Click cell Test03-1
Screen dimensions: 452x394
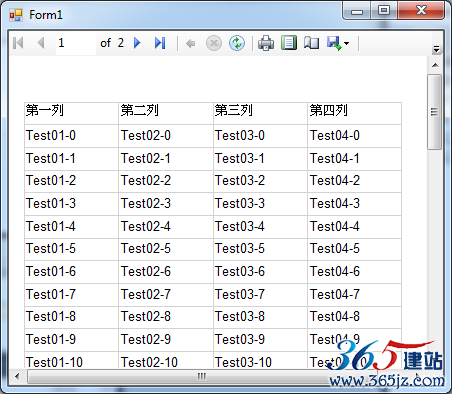coord(260,159)
